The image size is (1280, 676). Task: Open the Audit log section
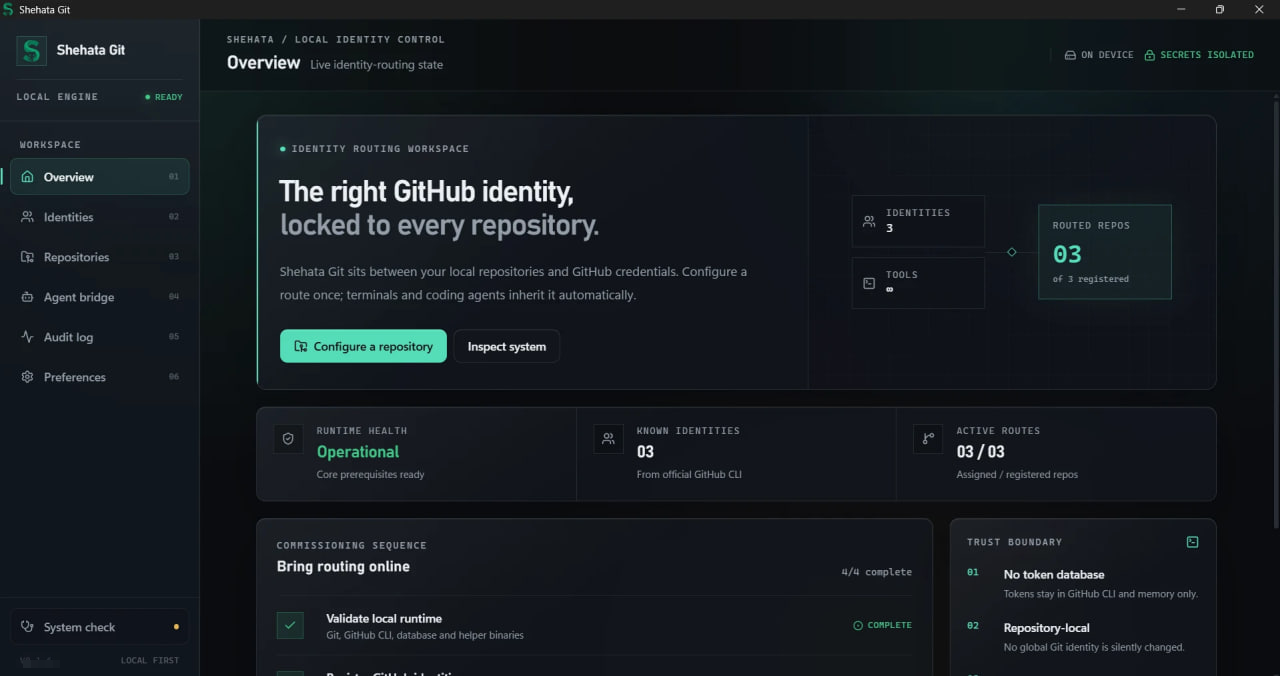(100, 337)
